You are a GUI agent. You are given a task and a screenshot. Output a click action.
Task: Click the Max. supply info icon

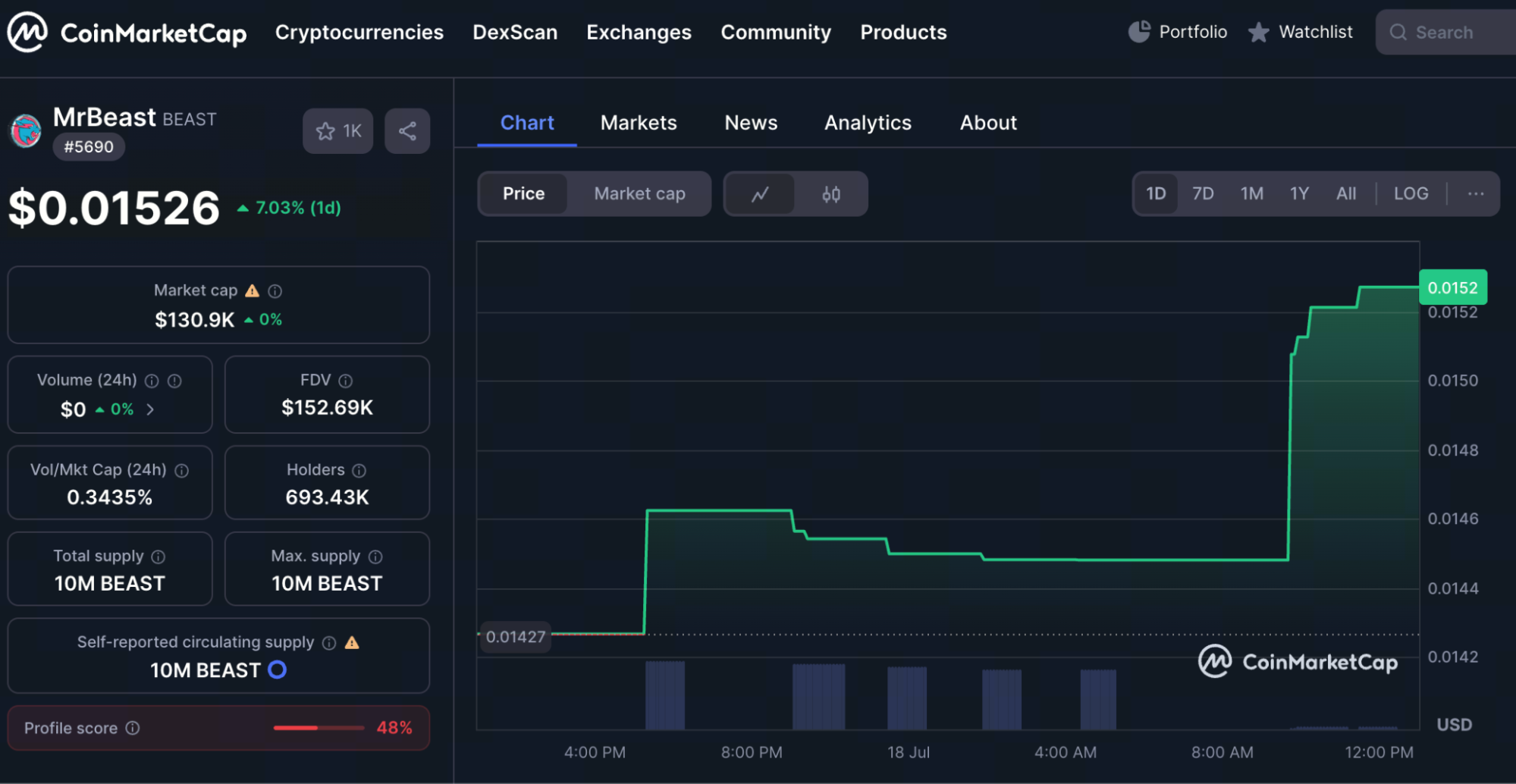click(375, 557)
